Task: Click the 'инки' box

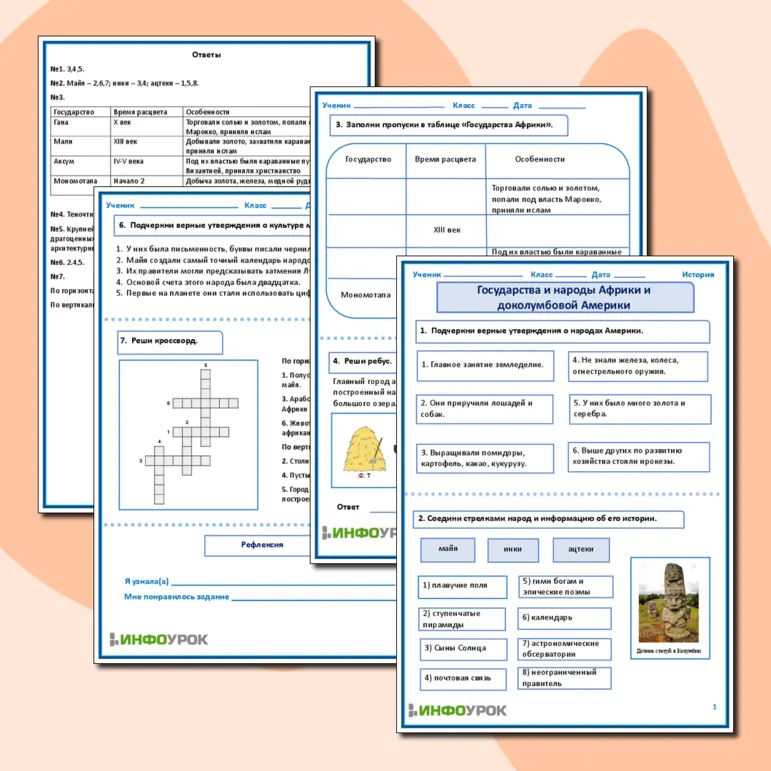Action: pyautogui.click(x=513, y=550)
